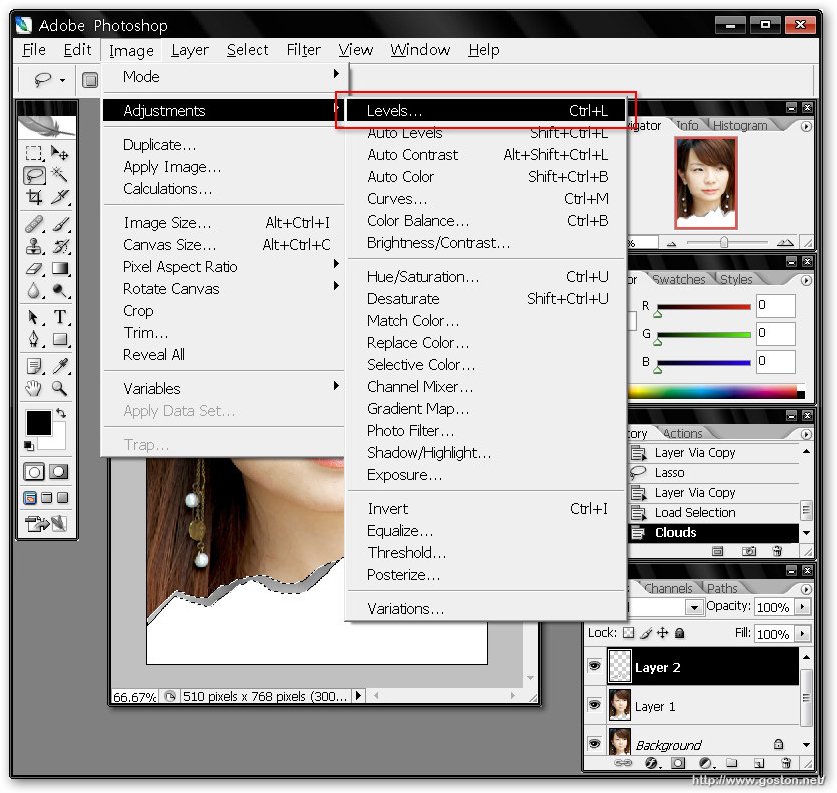Hide Layer 2 using eye icon
The height and width of the screenshot is (793, 837).
tap(593, 667)
